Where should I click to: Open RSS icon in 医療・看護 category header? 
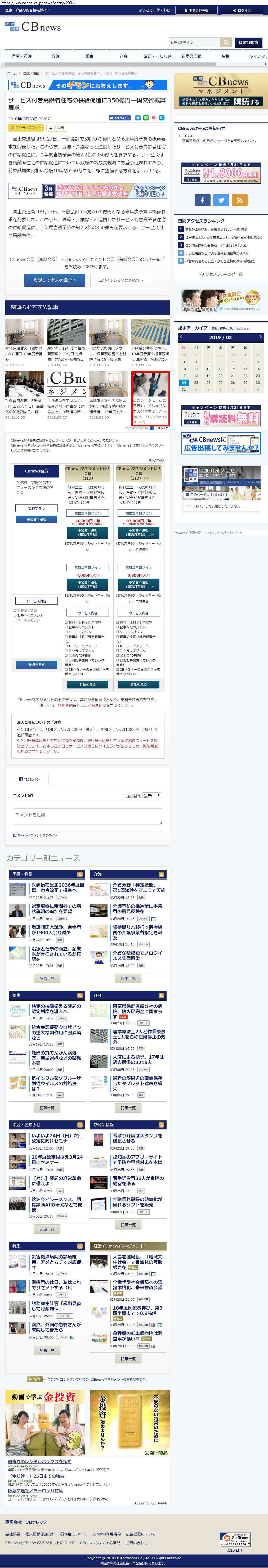coord(80,873)
